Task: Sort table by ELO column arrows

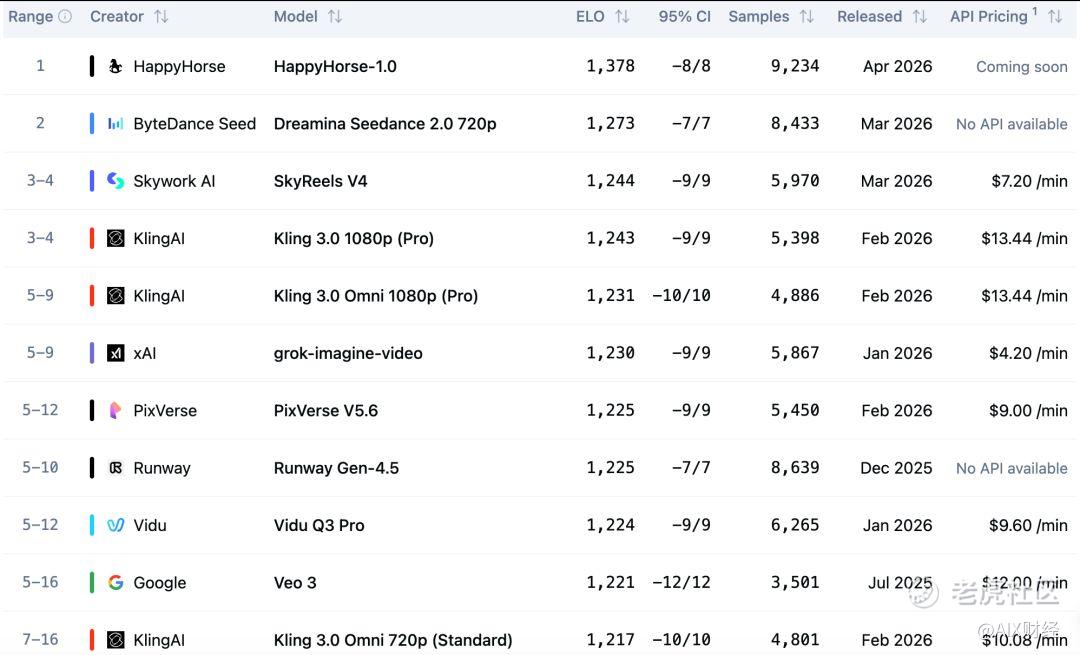Action: [x=622, y=17]
